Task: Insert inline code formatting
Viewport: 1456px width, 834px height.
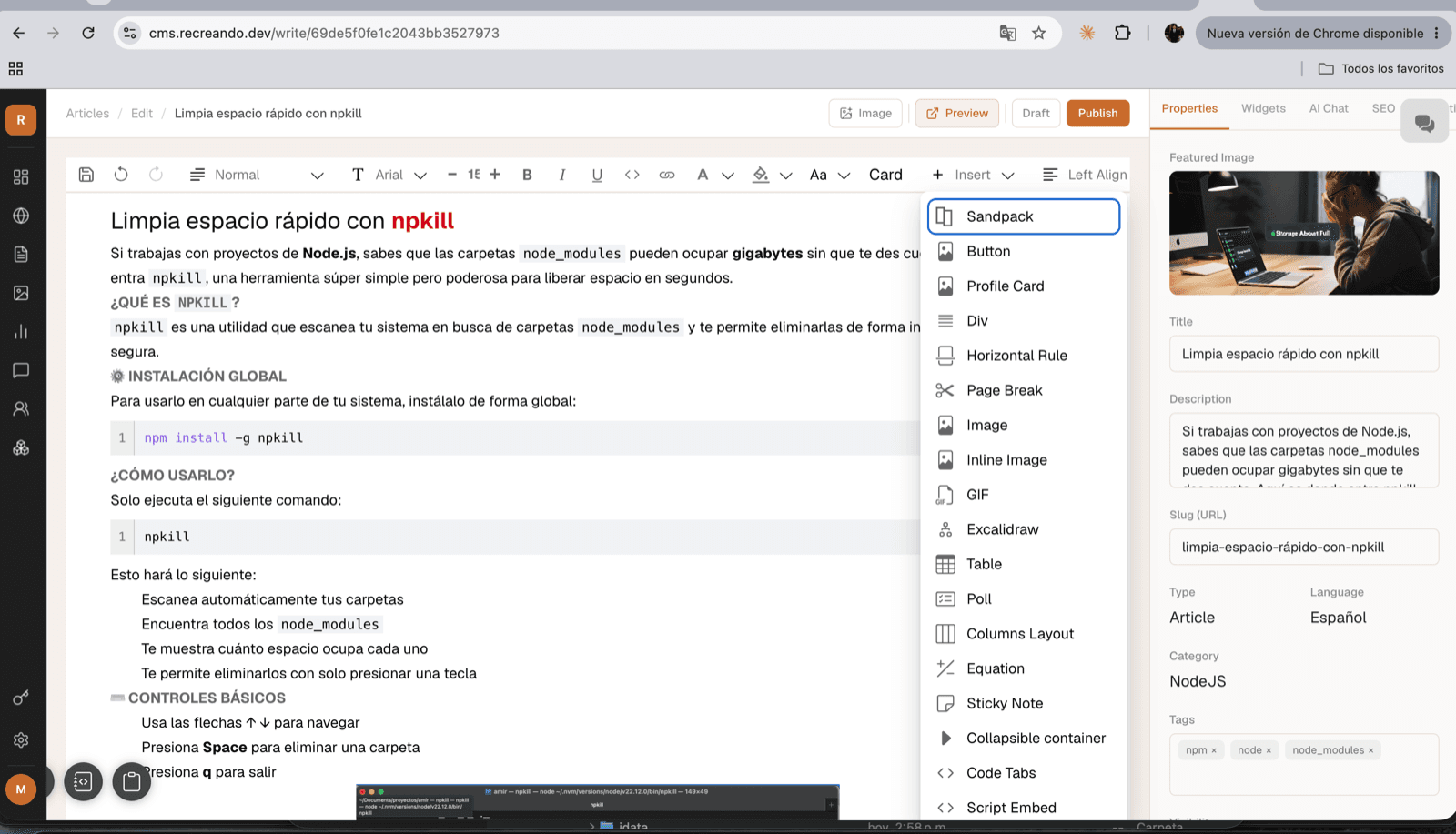Action: pyautogui.click(x=632, y=175)
